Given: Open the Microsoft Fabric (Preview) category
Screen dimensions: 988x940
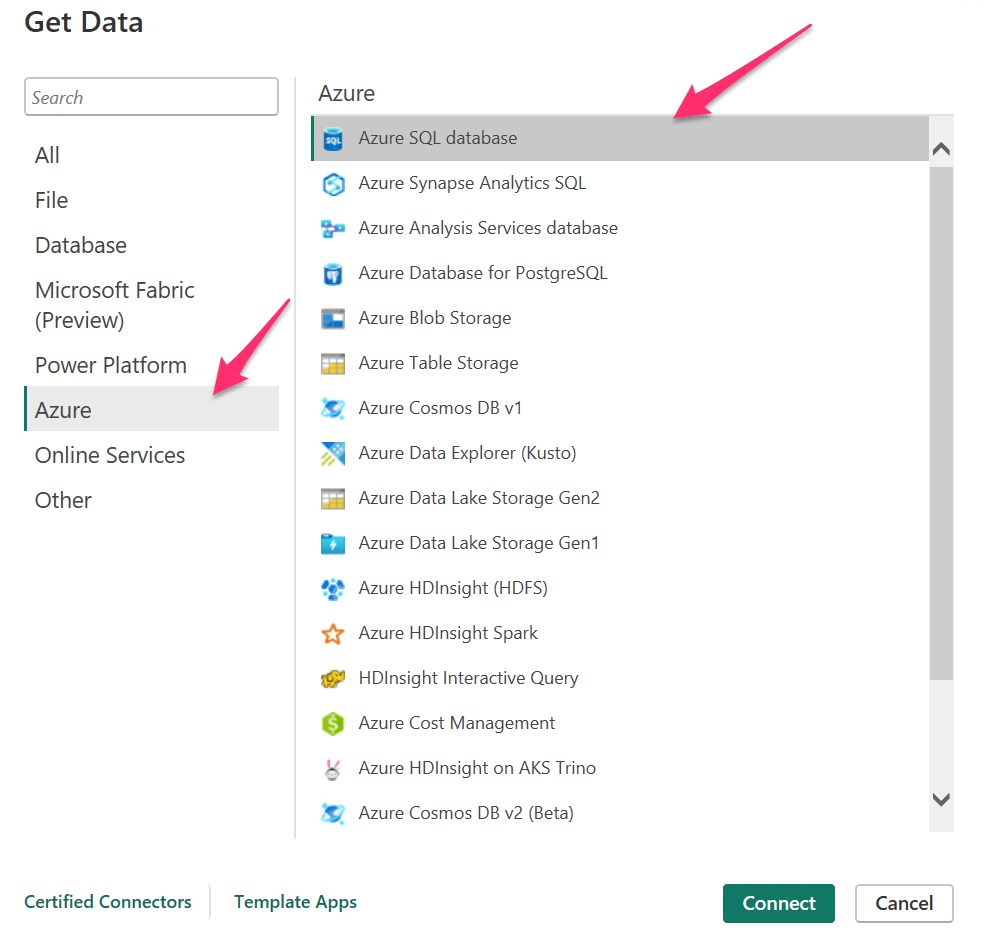Looking at the screenshot, I should [151, 305].
